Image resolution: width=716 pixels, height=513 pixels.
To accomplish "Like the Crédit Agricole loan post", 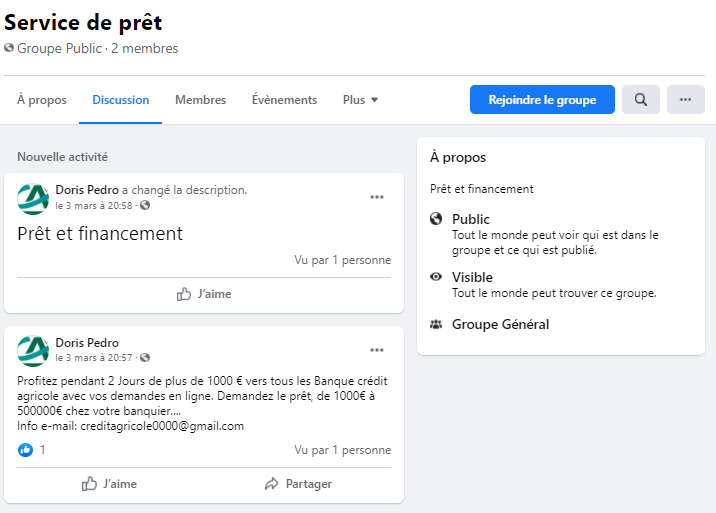I will pyautogui.click(x=110, y=484).
